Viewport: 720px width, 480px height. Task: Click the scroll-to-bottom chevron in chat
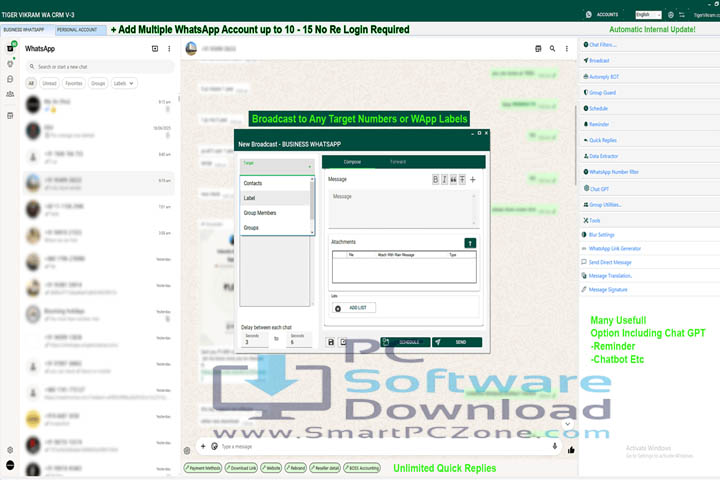click(x=568, y=424)
